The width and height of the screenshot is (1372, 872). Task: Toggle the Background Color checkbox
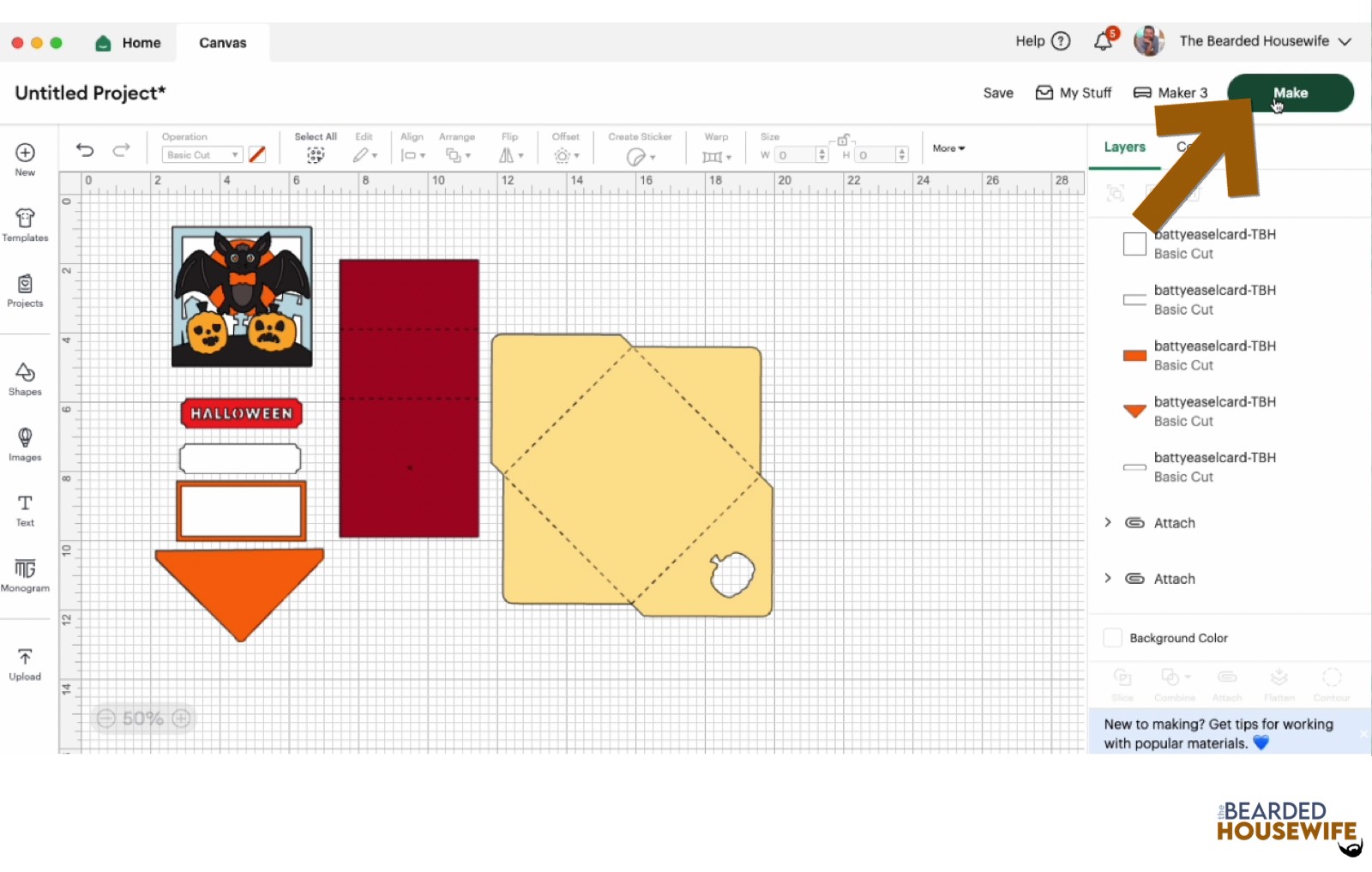(x=1112, y=638)
